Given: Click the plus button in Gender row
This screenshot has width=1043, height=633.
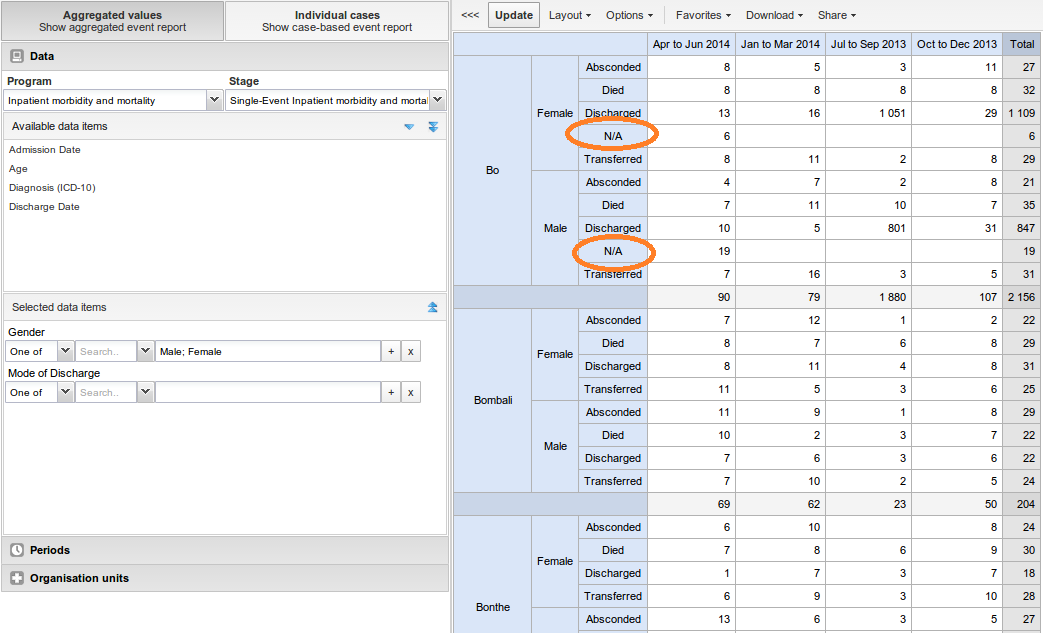Looking at the screenshot, I should tap(391, 352).
